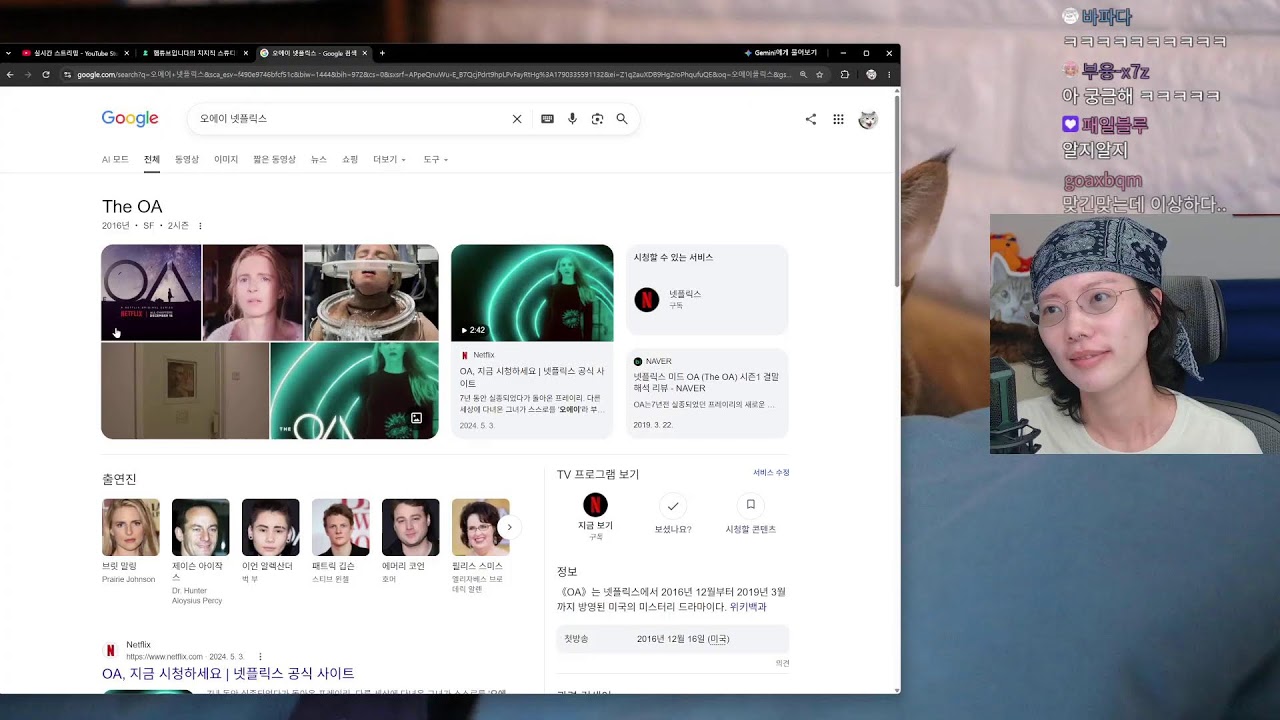Open the options dots beside the netflix.com result

click(260, 657)
